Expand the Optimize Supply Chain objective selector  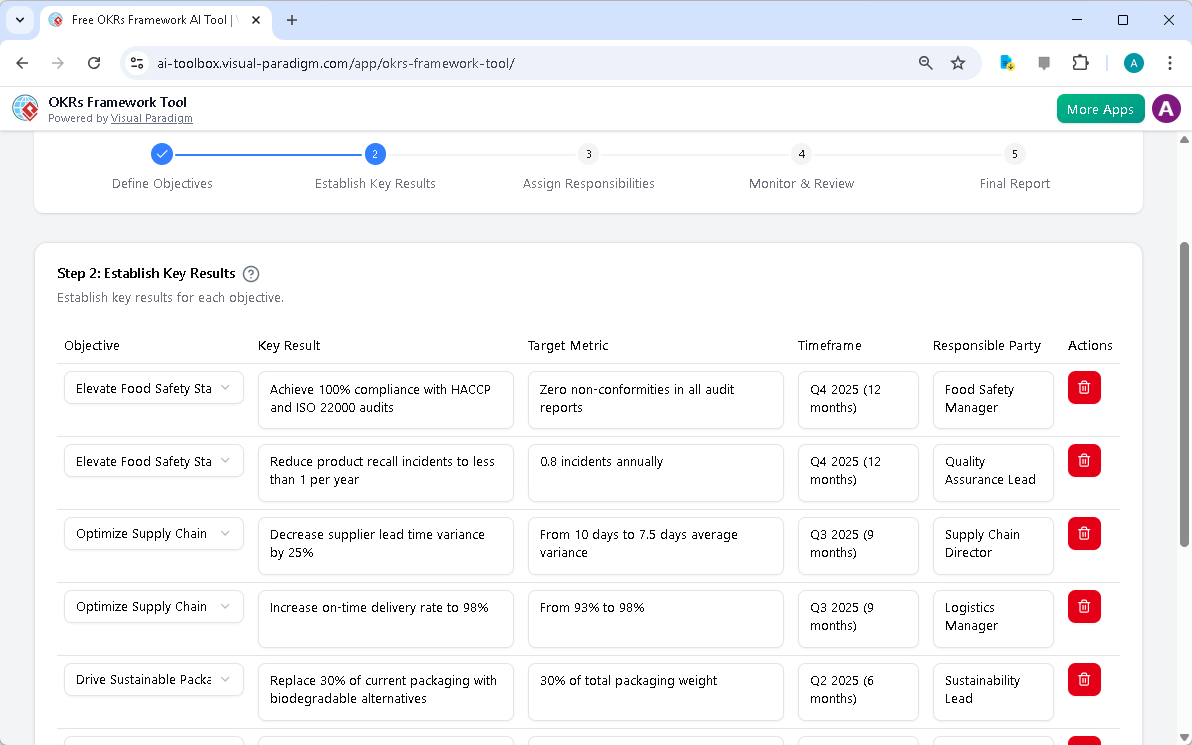(153, 533)
